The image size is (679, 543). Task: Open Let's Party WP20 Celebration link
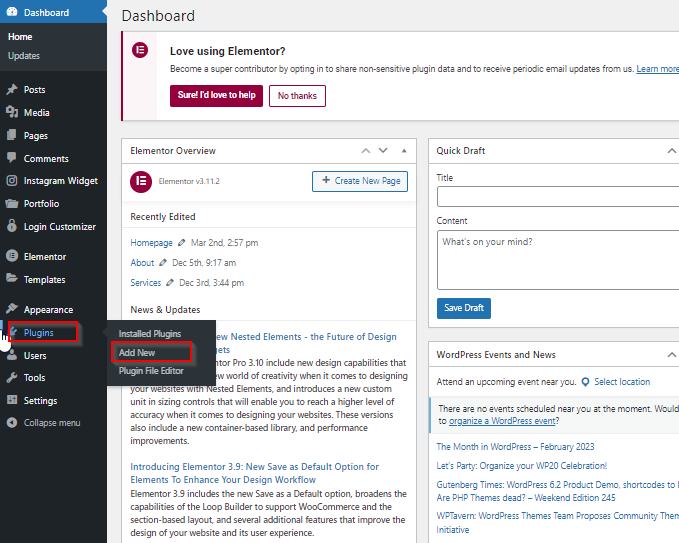522,466
